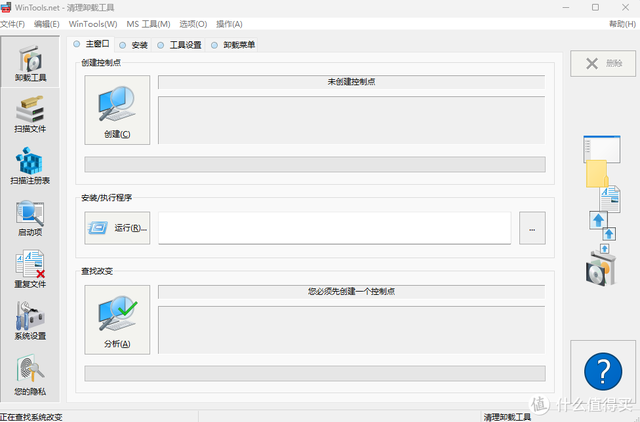Open the 操作(A) menu
This screenshot has width=640, height=422.
229,24
